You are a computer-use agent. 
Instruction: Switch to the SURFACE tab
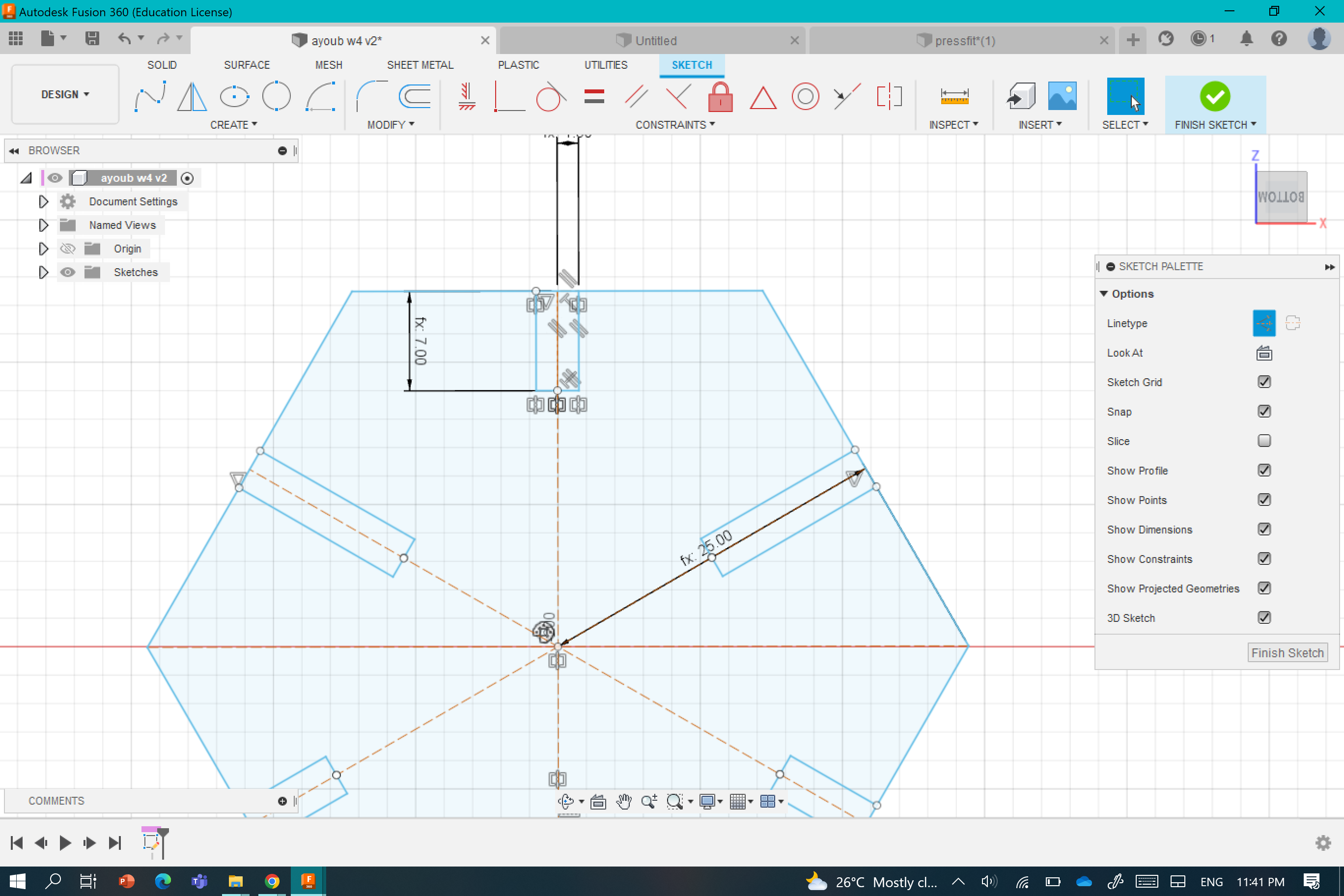point(246,64)
